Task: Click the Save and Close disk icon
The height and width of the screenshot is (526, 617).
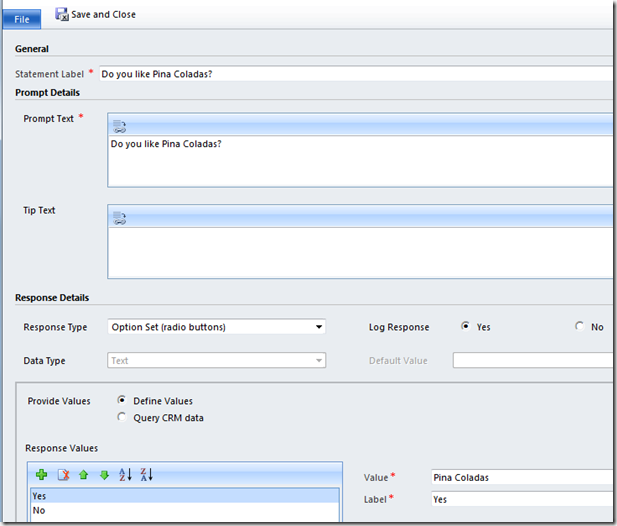Action: [x=62, y=15]
